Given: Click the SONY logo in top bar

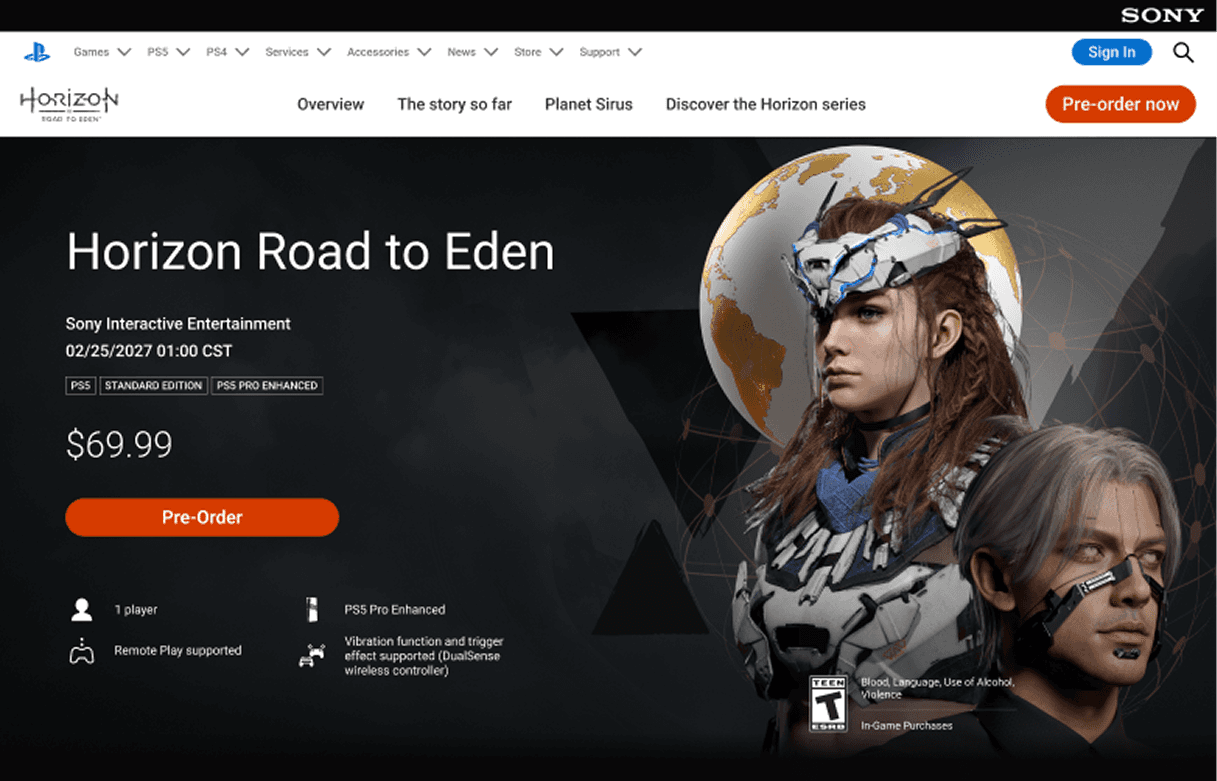Looking at the screenshot, I should [x=1162, y=15].
